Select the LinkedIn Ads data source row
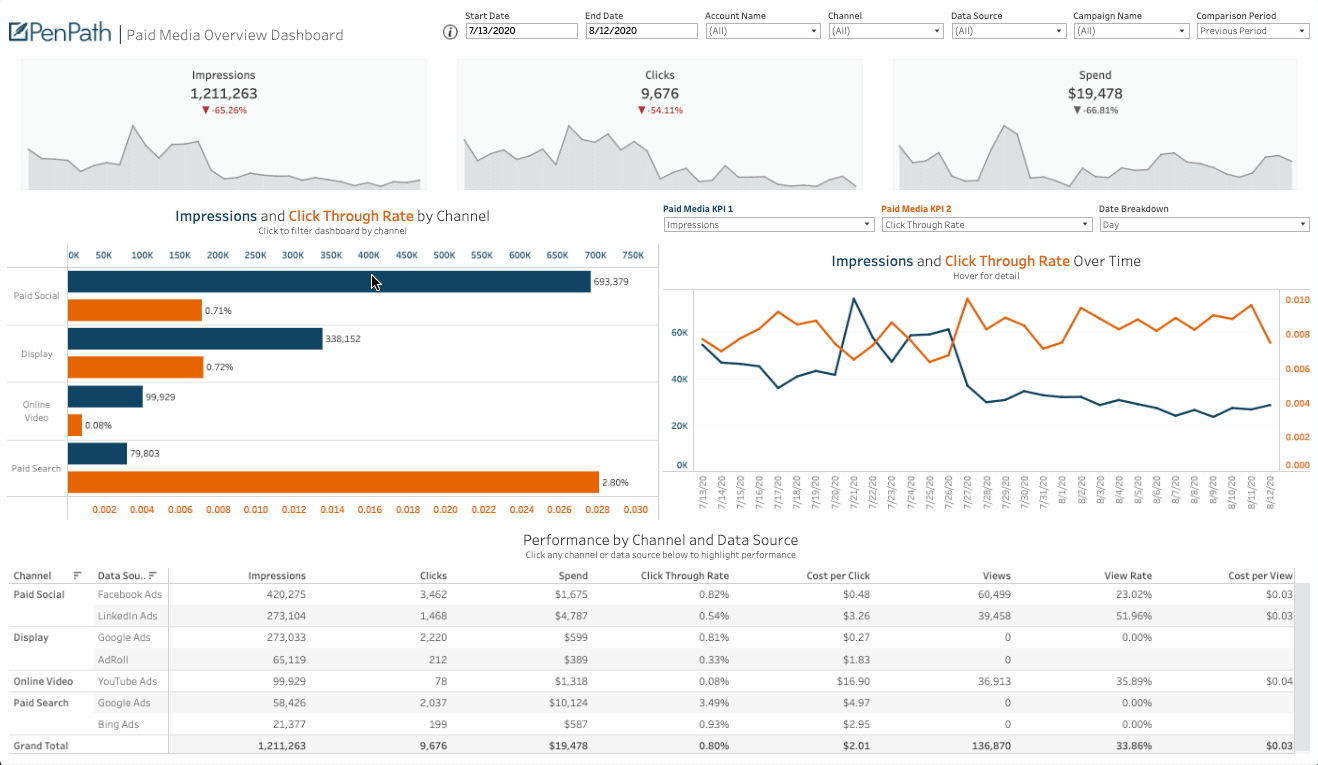The image size is (1318, 765). [x=127, y=616]
